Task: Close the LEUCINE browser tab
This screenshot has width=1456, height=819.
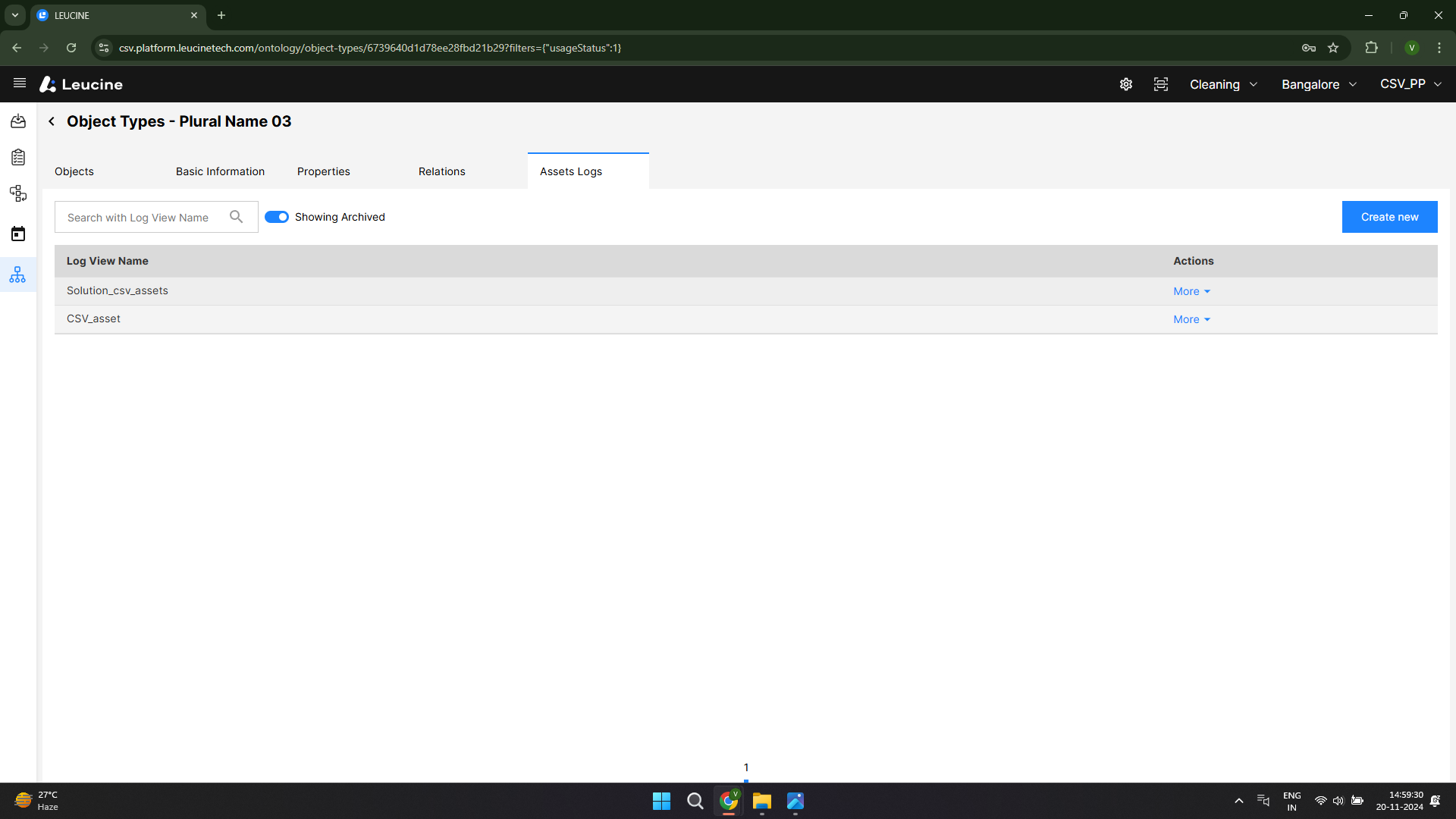Action: click(x=194, y=15)
